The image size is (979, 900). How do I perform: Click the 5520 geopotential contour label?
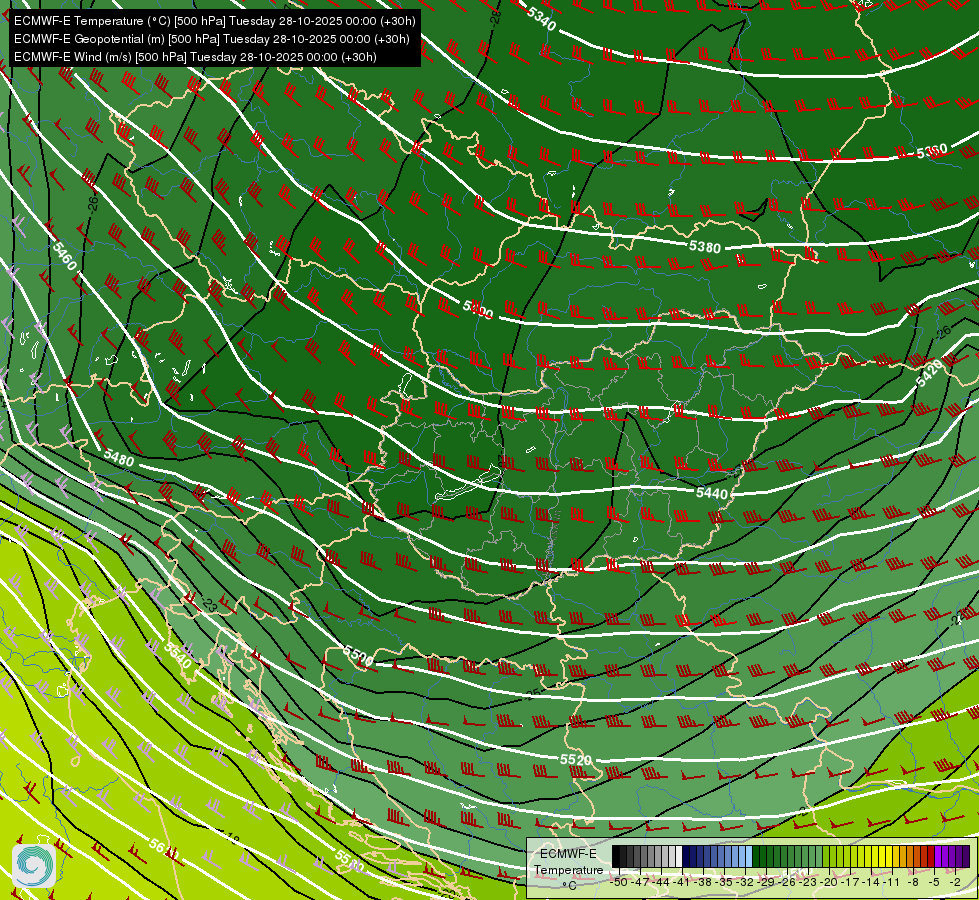575,759
